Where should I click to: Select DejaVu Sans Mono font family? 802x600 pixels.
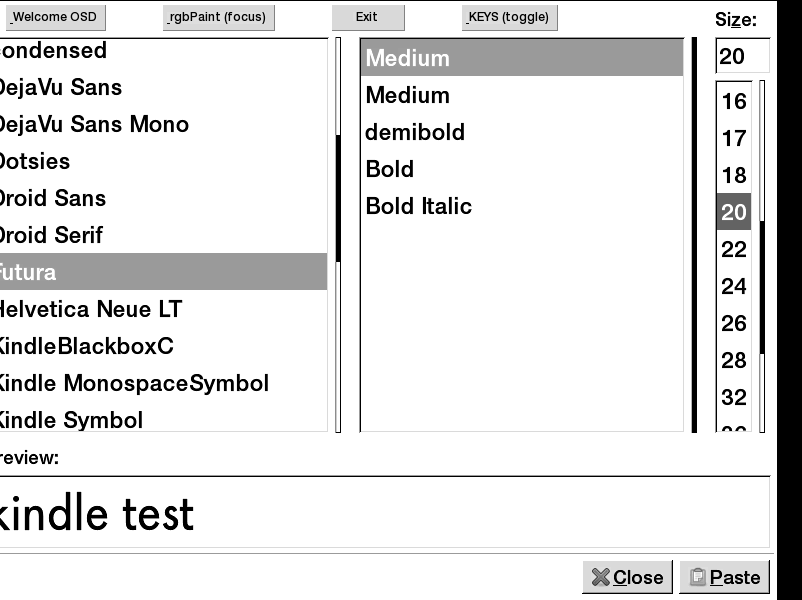[x=95, y=125]
